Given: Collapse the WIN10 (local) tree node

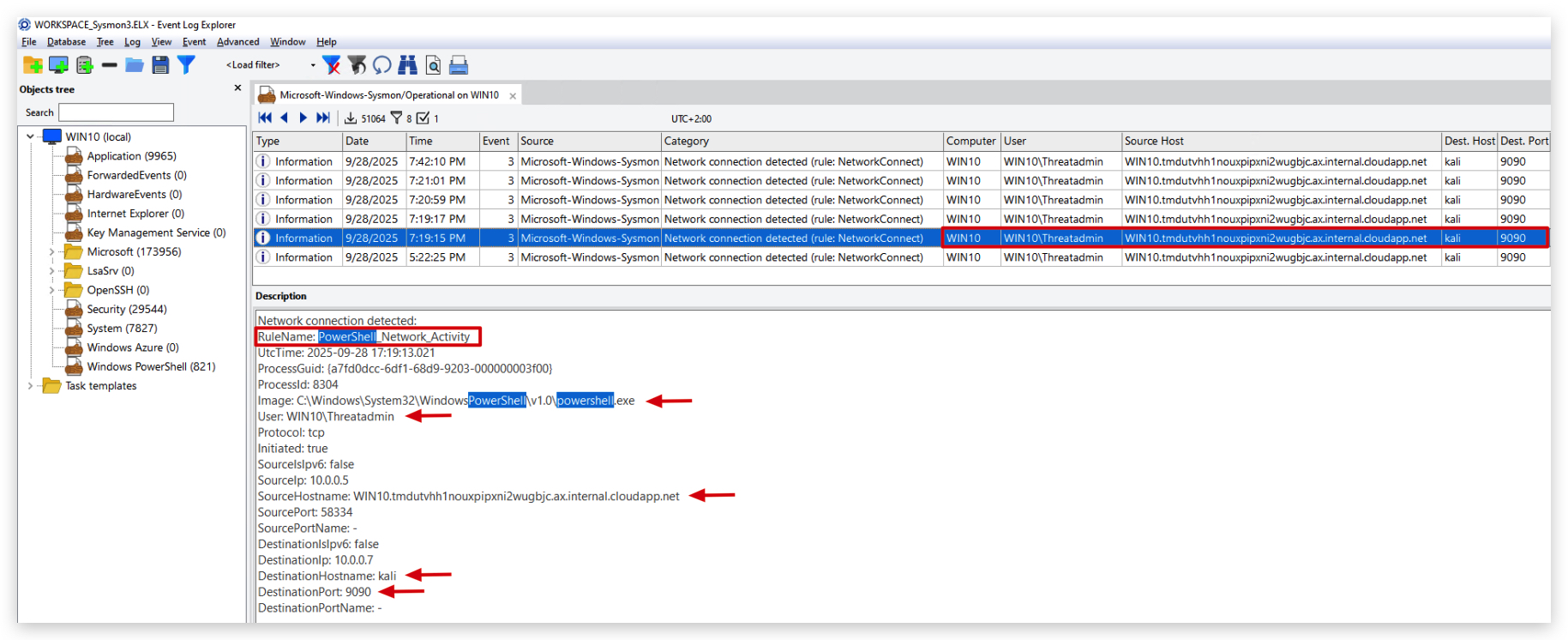Looking at the screenshot, I should [x=30, y=136].
